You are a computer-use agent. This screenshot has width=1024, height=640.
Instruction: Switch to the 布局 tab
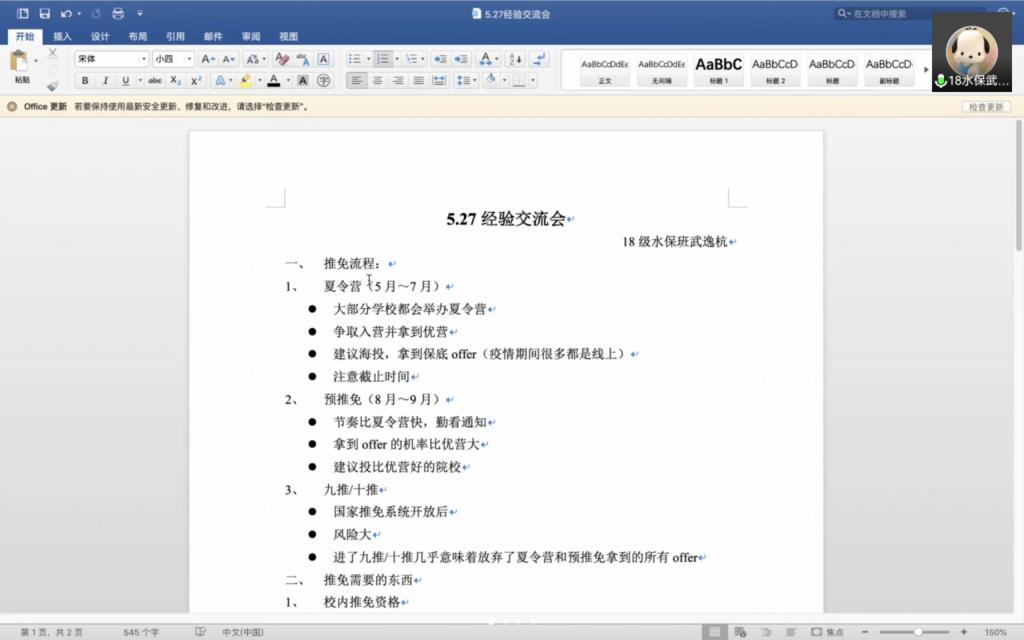point(137,37)
